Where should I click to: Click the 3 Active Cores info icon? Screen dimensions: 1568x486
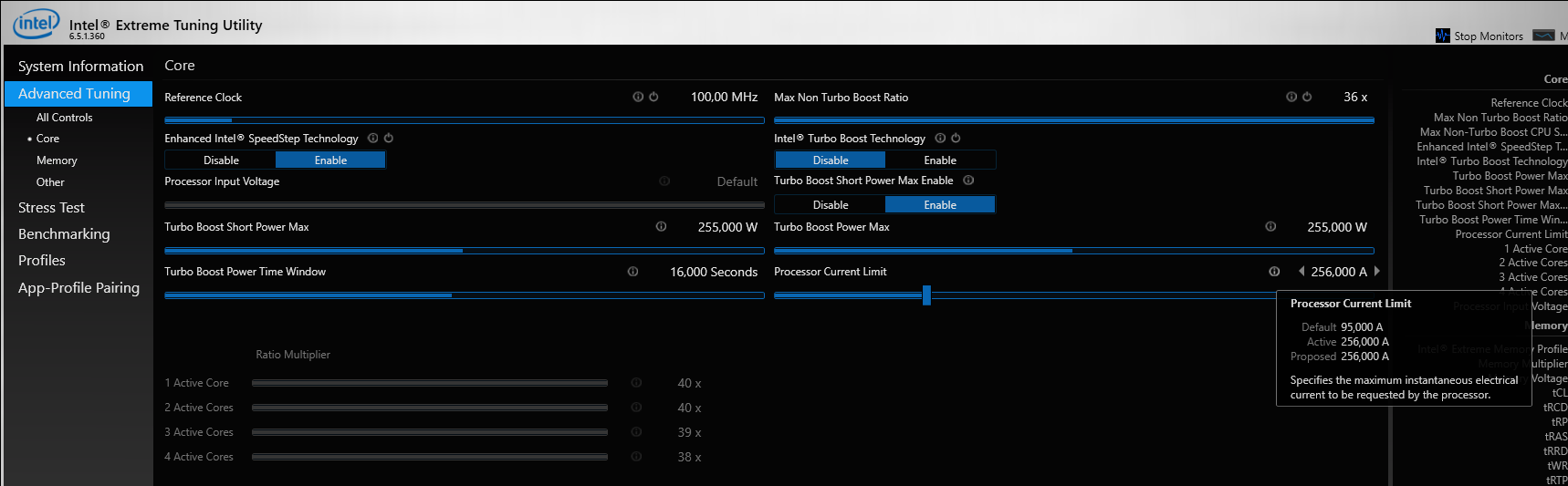click(x=636, y=432)
